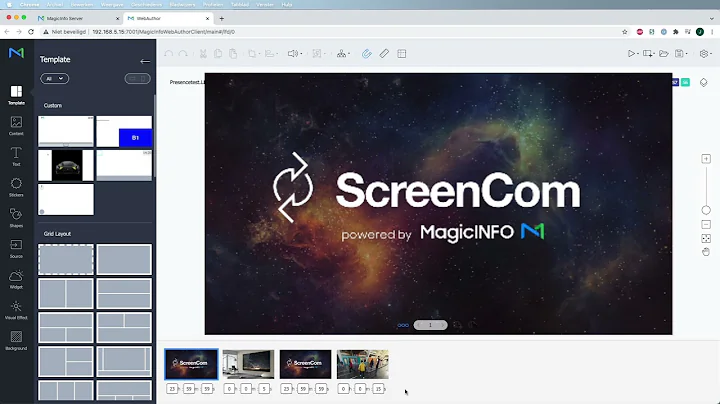The image size is (720, 404).
Task: Select the car image custom template
Action: (x=66, y=165)
